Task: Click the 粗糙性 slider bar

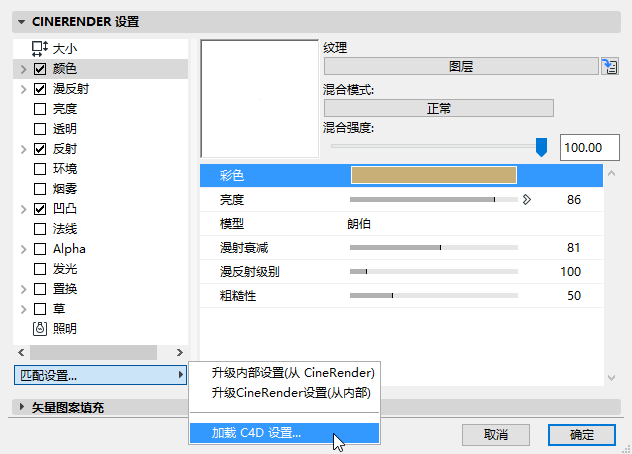Action: pos(434,296)
